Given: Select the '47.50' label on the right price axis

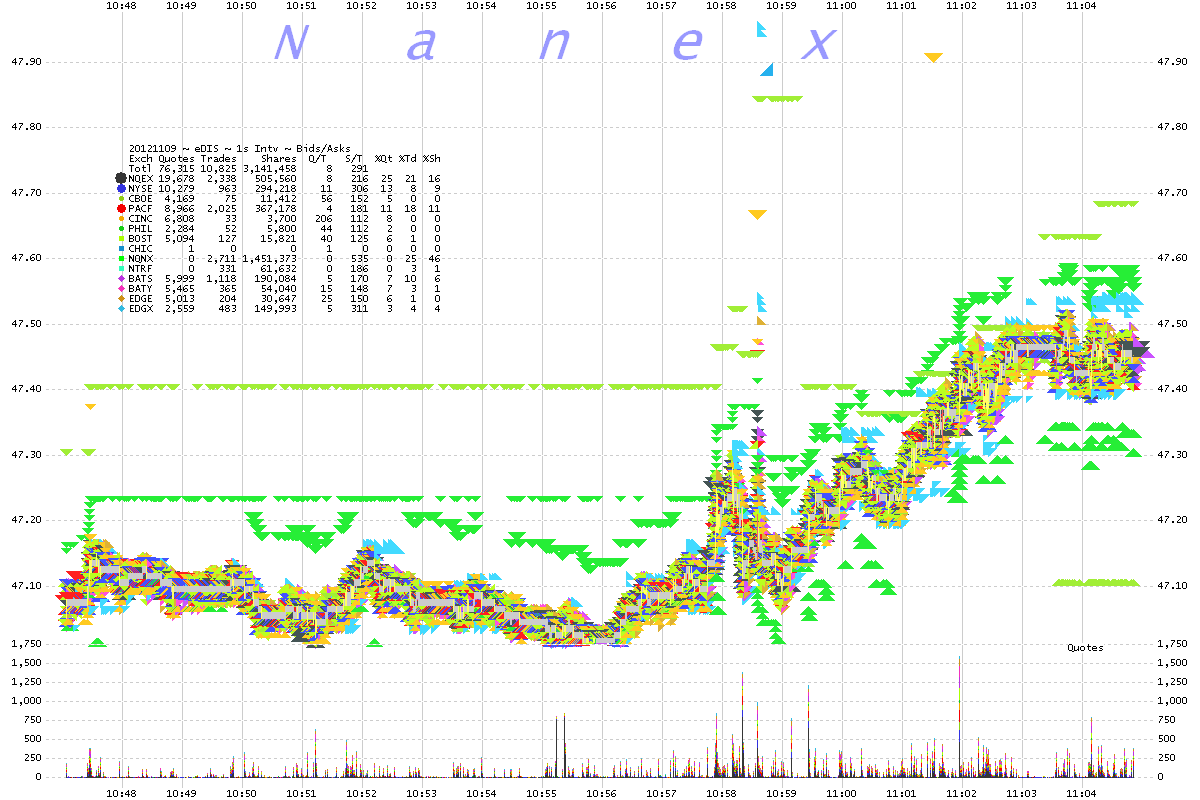Looking at the screenshot, I should 1171,323.
